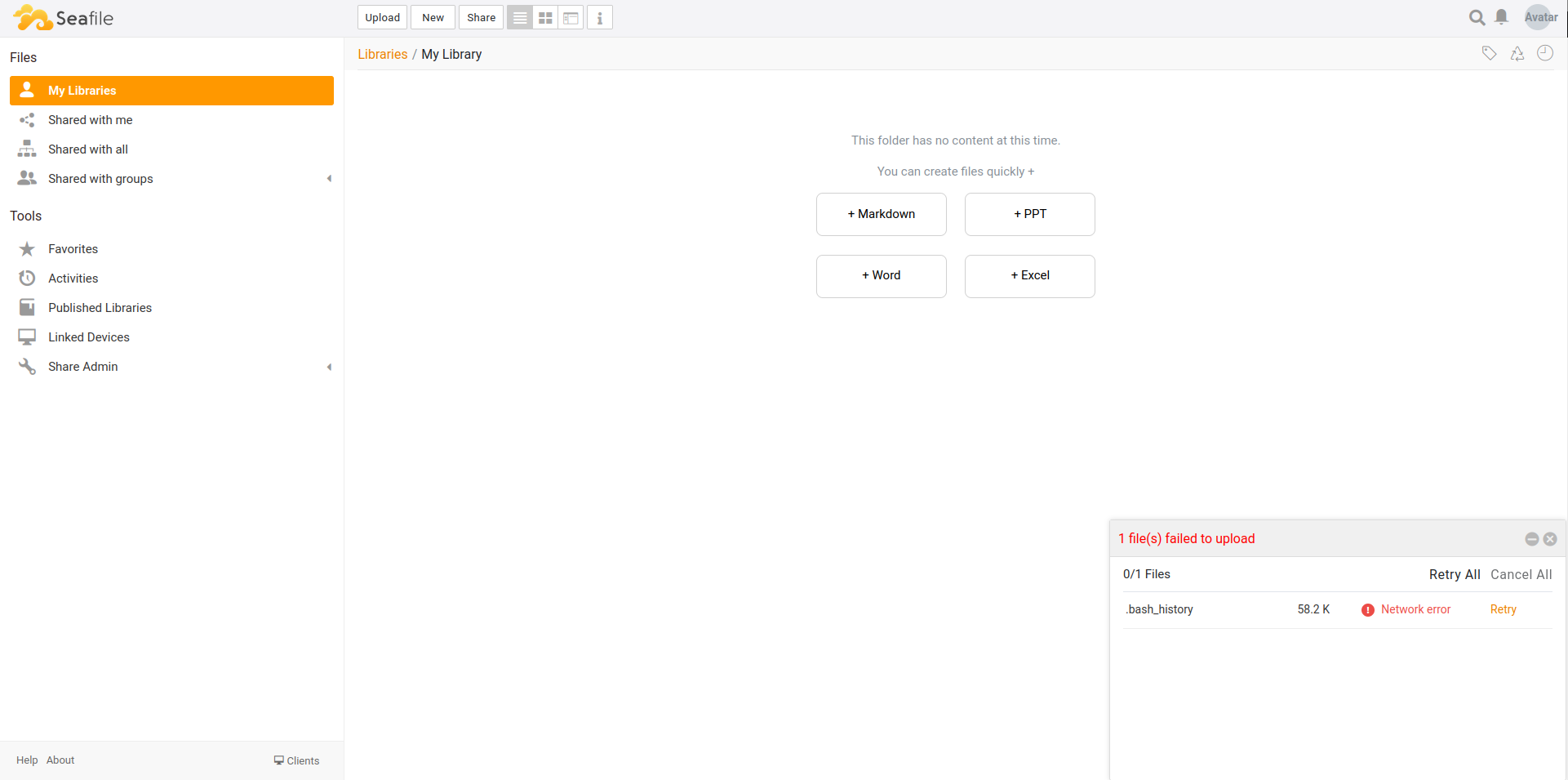The image size is (1568, 780).
Task: Open tags for My Library
Action: [x=1489, y=53]
